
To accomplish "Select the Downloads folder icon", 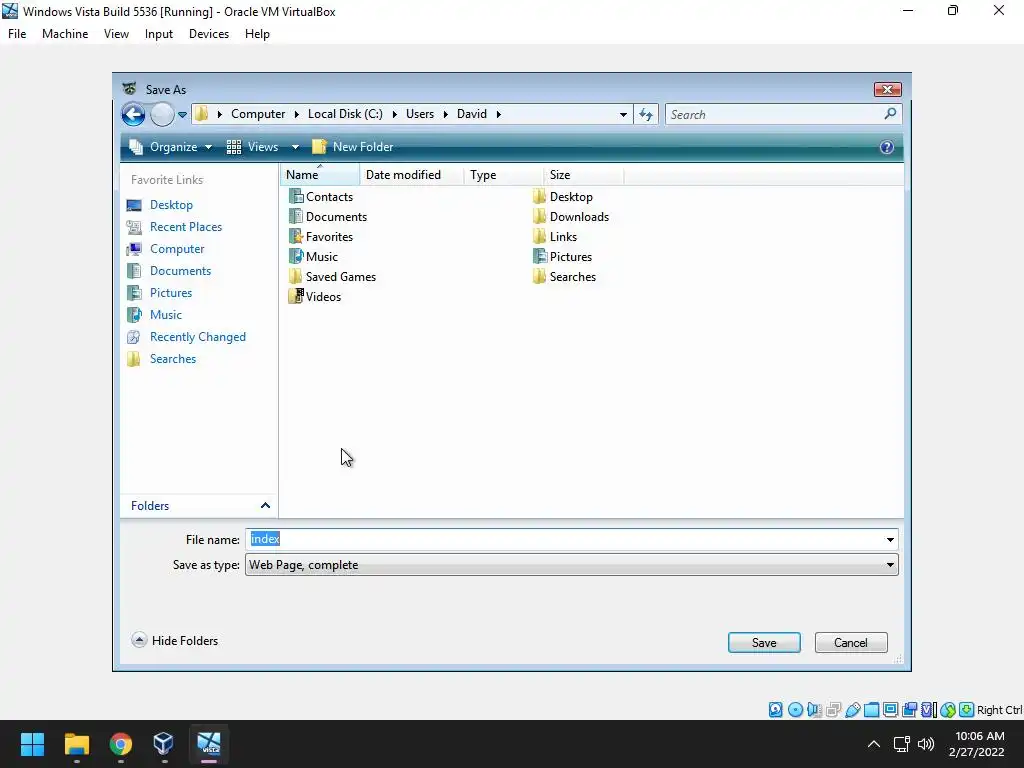I will tap(539, 216).
